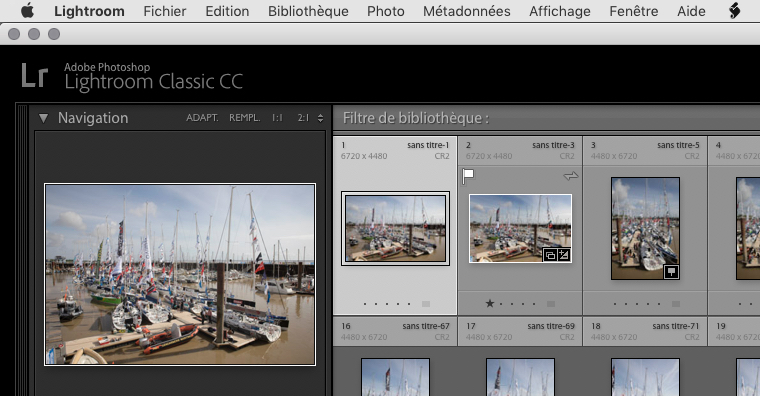Open the Lightroom application menu
The width and height of the screenshot is (760, 396).
point(89,11)
